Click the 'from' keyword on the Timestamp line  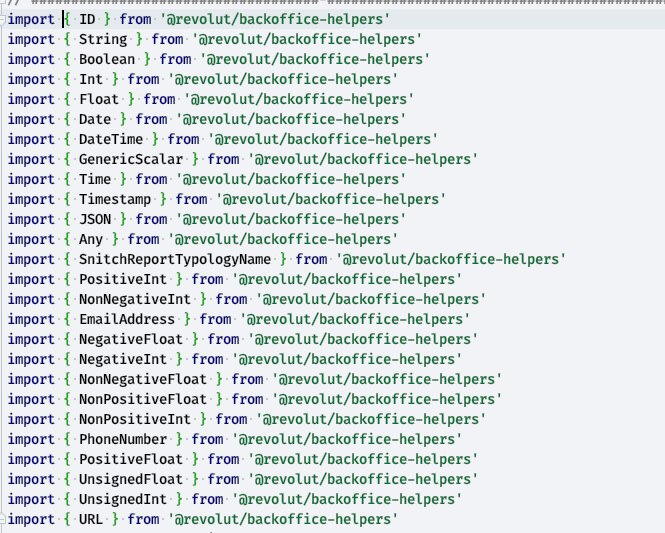[191, 199]
